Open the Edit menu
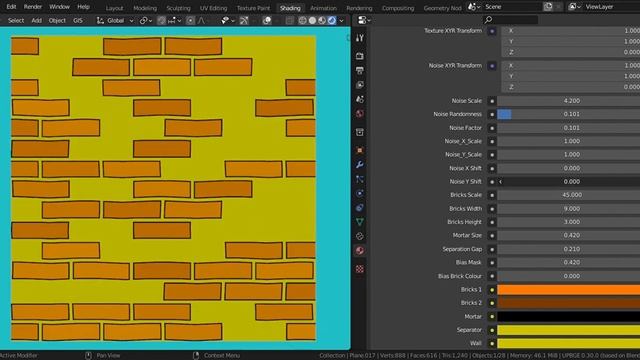The image size is (640, 360). [x=11, y=7]
